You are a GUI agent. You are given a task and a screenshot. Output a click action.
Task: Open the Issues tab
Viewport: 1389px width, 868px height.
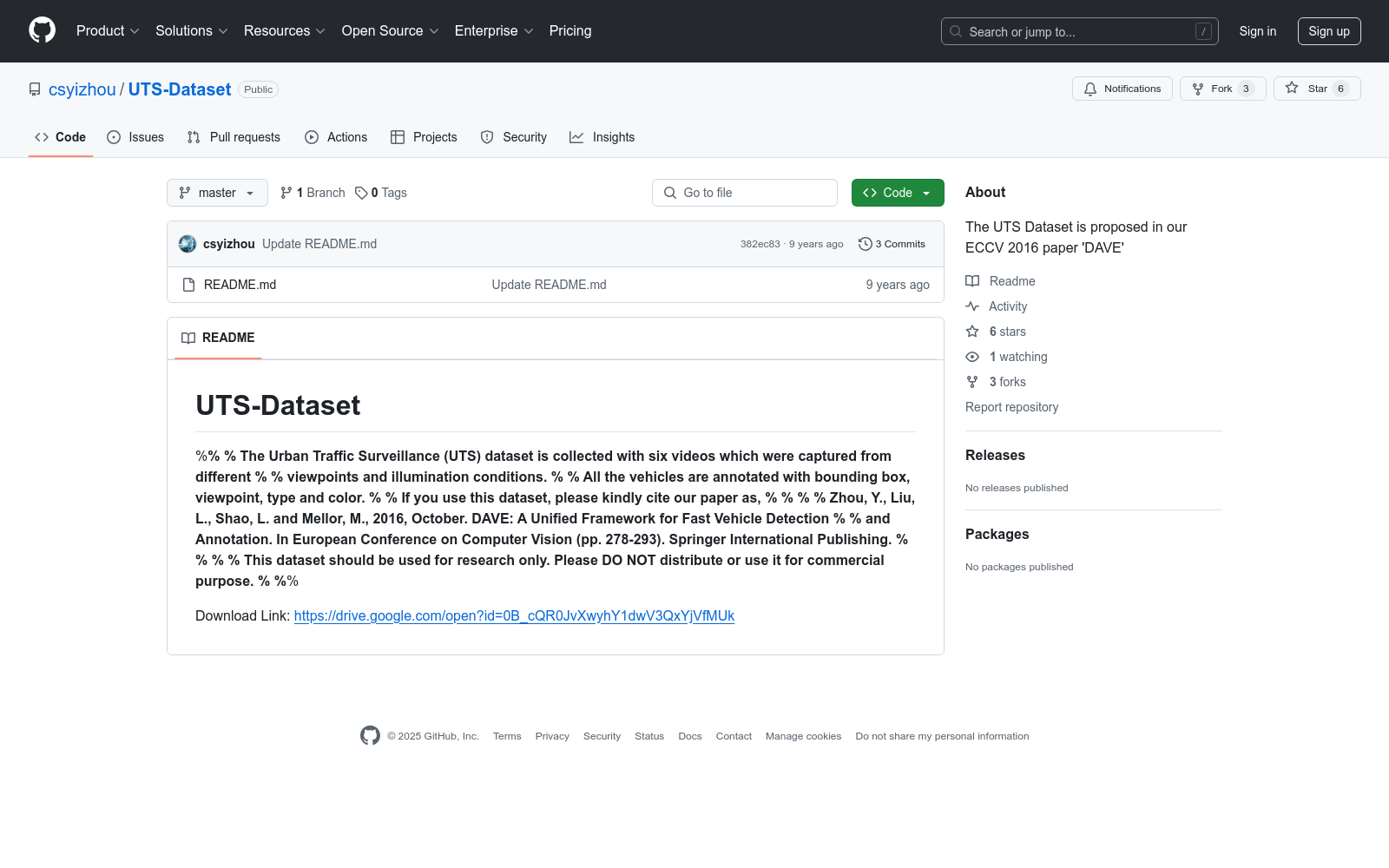click(135, 137)
